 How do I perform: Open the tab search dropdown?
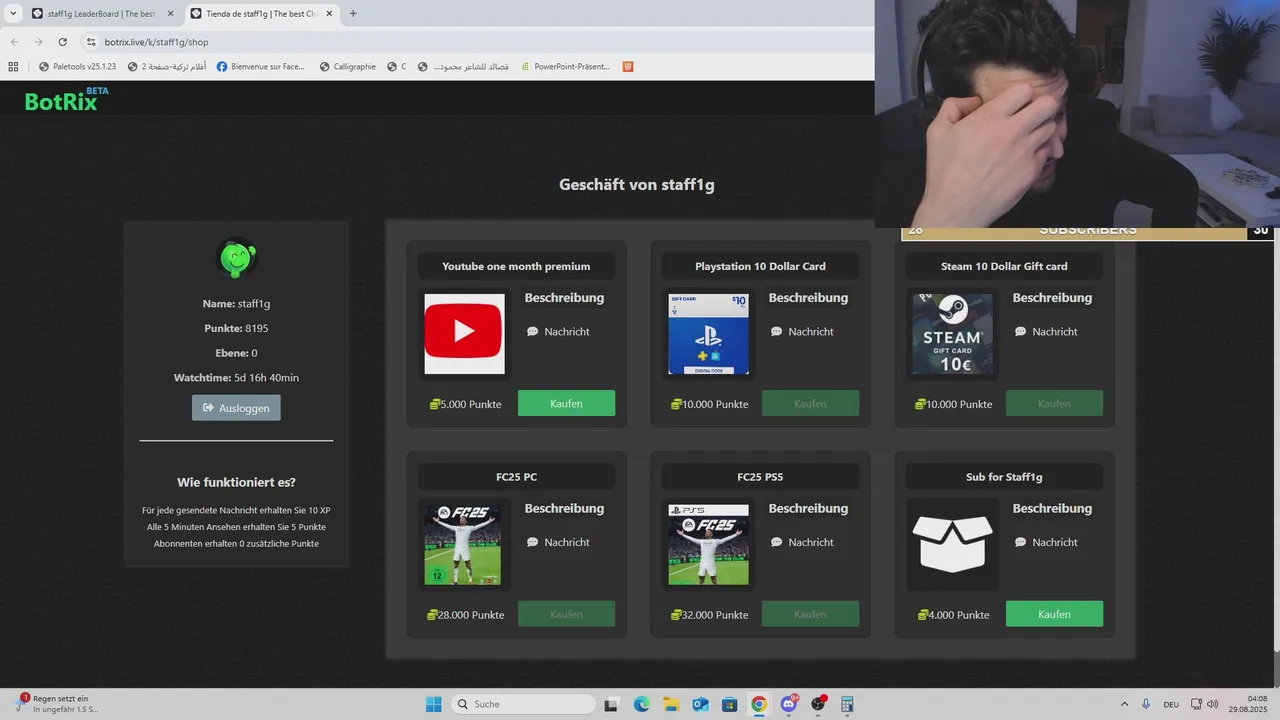(x=13, y=14)
